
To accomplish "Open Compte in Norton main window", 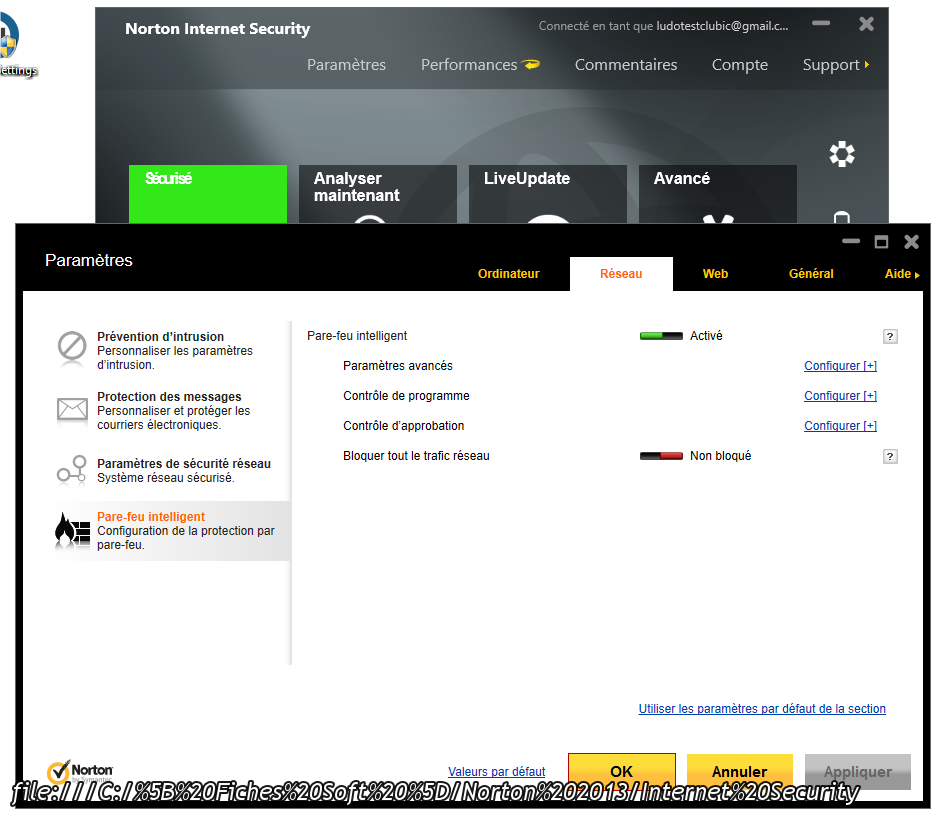I will coord(740,65).
